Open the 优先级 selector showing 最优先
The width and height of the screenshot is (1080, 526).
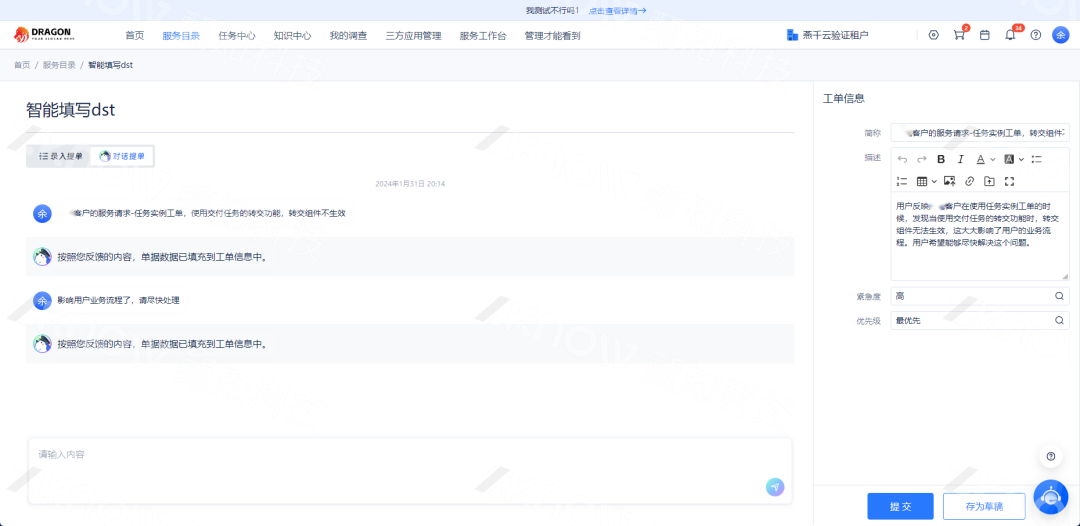979,320
